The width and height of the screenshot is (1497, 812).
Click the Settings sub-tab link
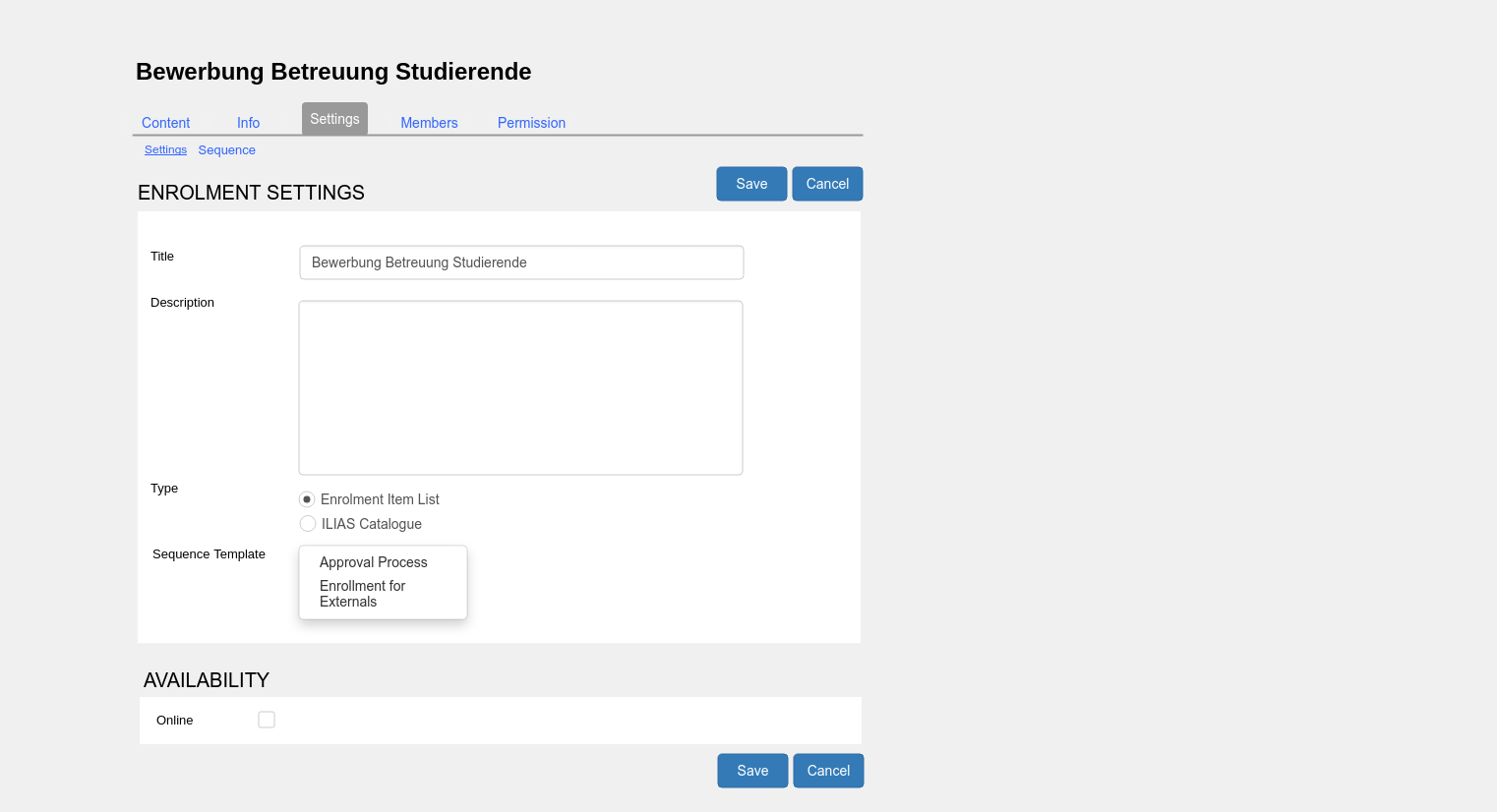click(x=165, y=150)
